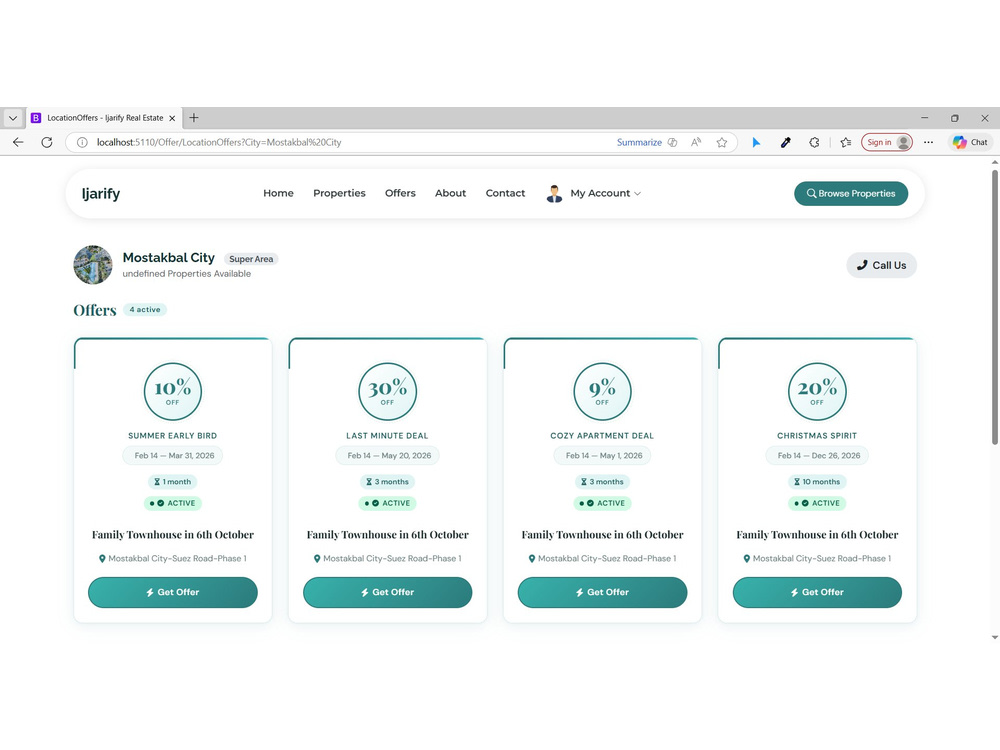Image resolution: width=1000 pixels, height=750 pixels.
Task: Go back with the browser back arrow
Action: [x=18, y=142]
